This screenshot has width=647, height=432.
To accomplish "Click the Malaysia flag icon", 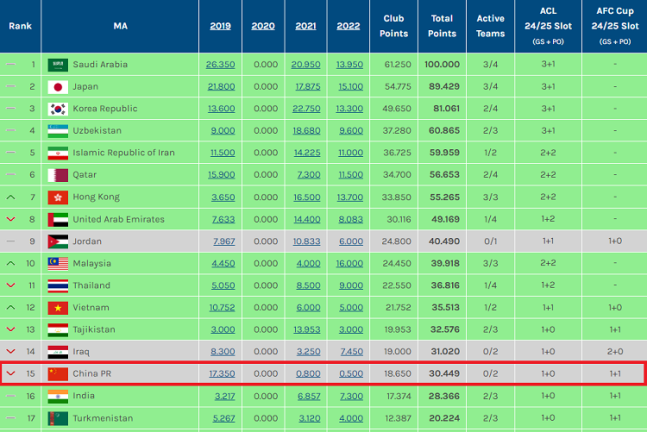I will pyautogui.click(x=58, y=264).
